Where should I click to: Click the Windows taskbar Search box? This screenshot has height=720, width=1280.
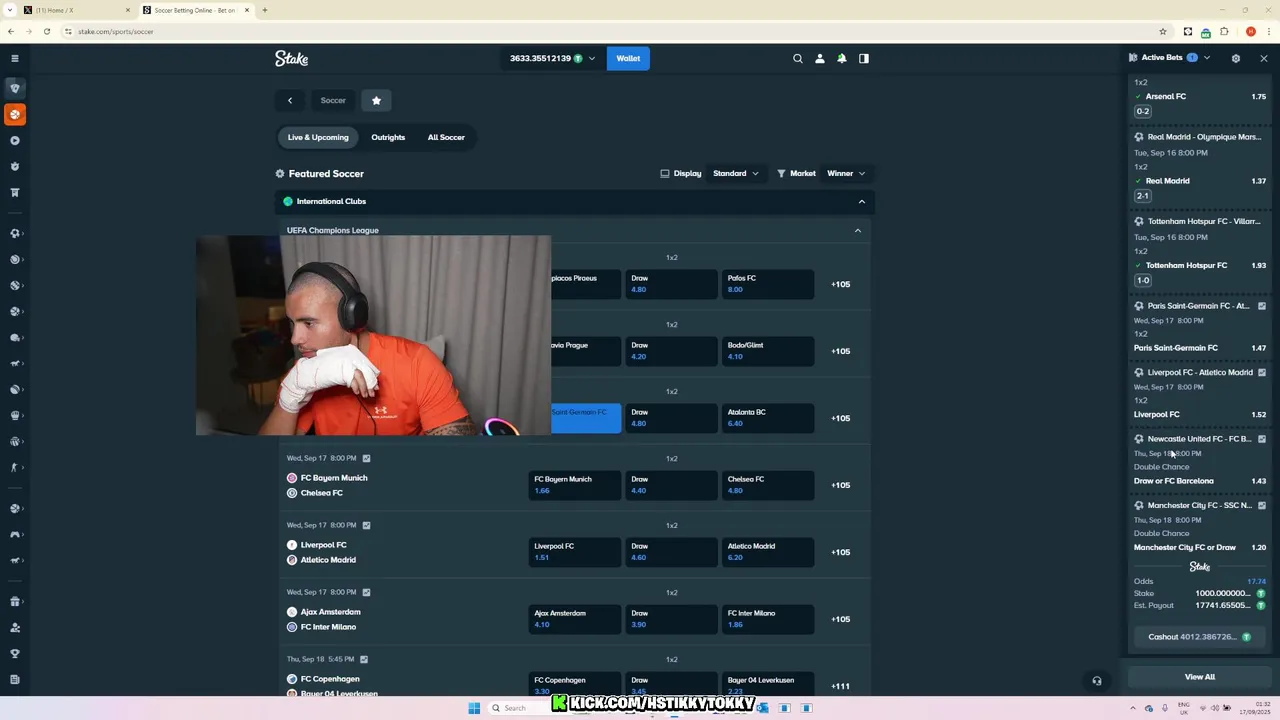pos(515,708)
